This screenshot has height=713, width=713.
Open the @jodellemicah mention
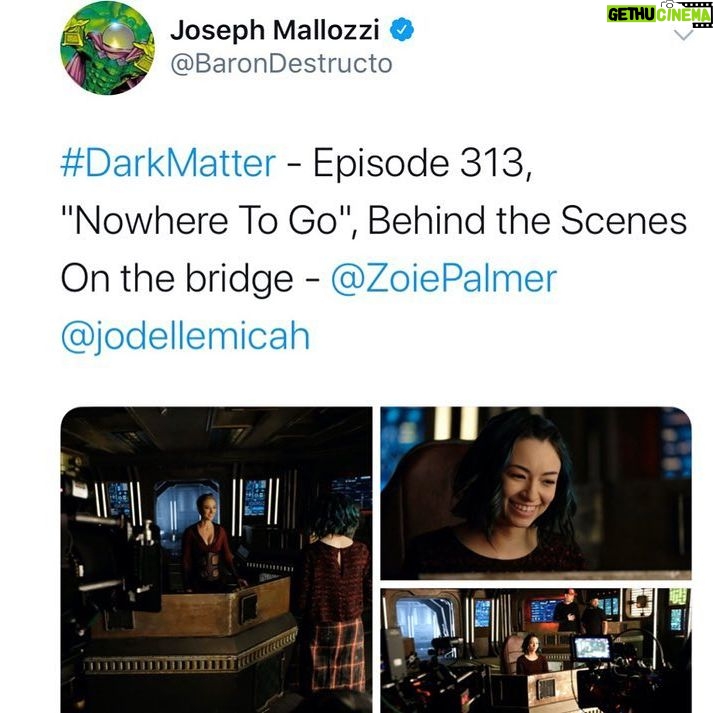186,337
